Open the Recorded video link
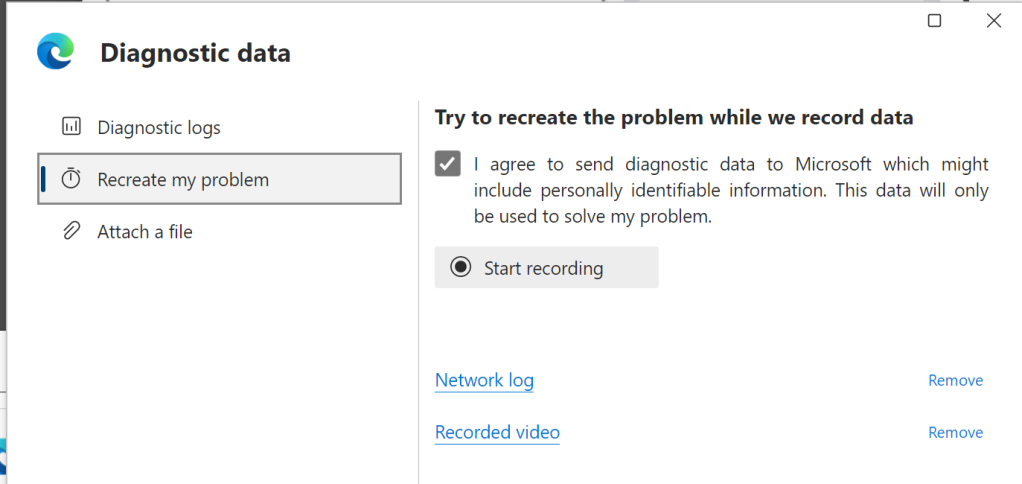 [497, 432]
